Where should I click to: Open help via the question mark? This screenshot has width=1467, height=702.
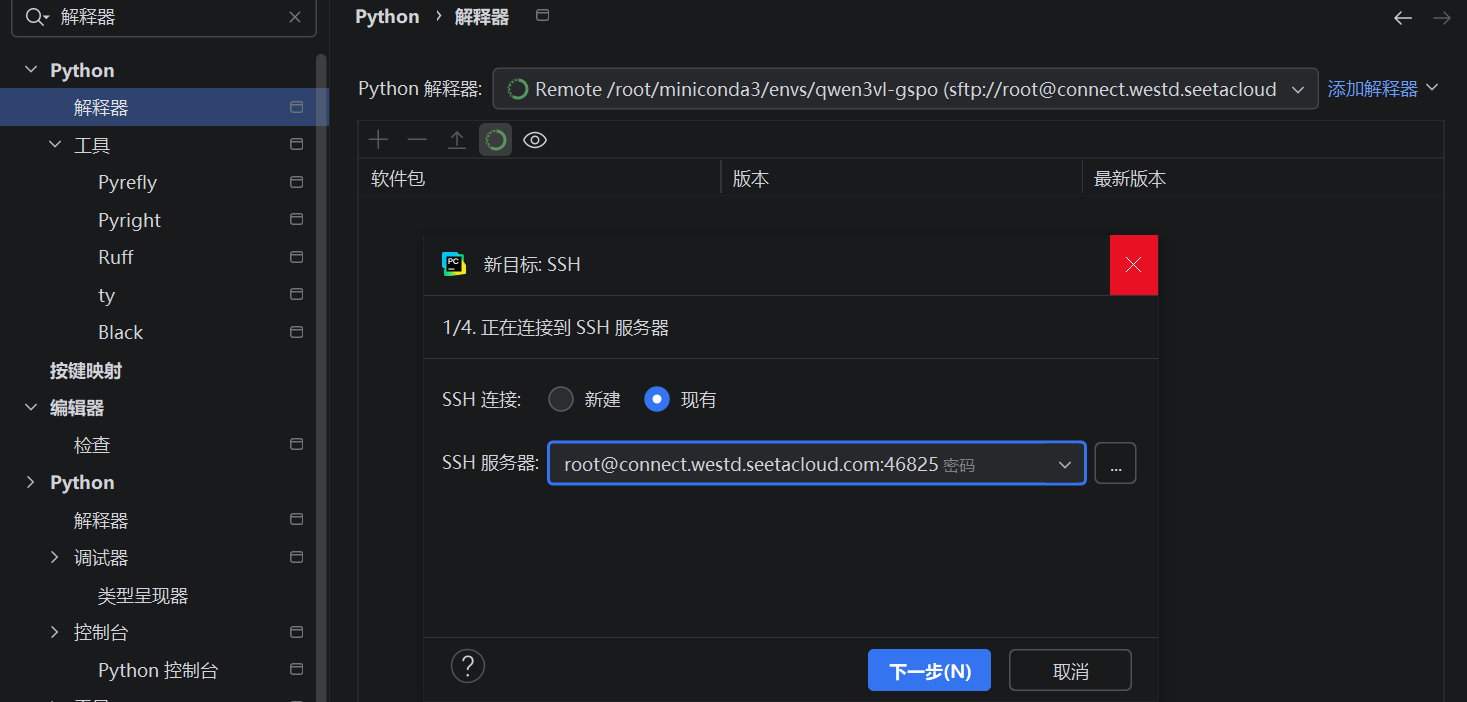point(467,666)
